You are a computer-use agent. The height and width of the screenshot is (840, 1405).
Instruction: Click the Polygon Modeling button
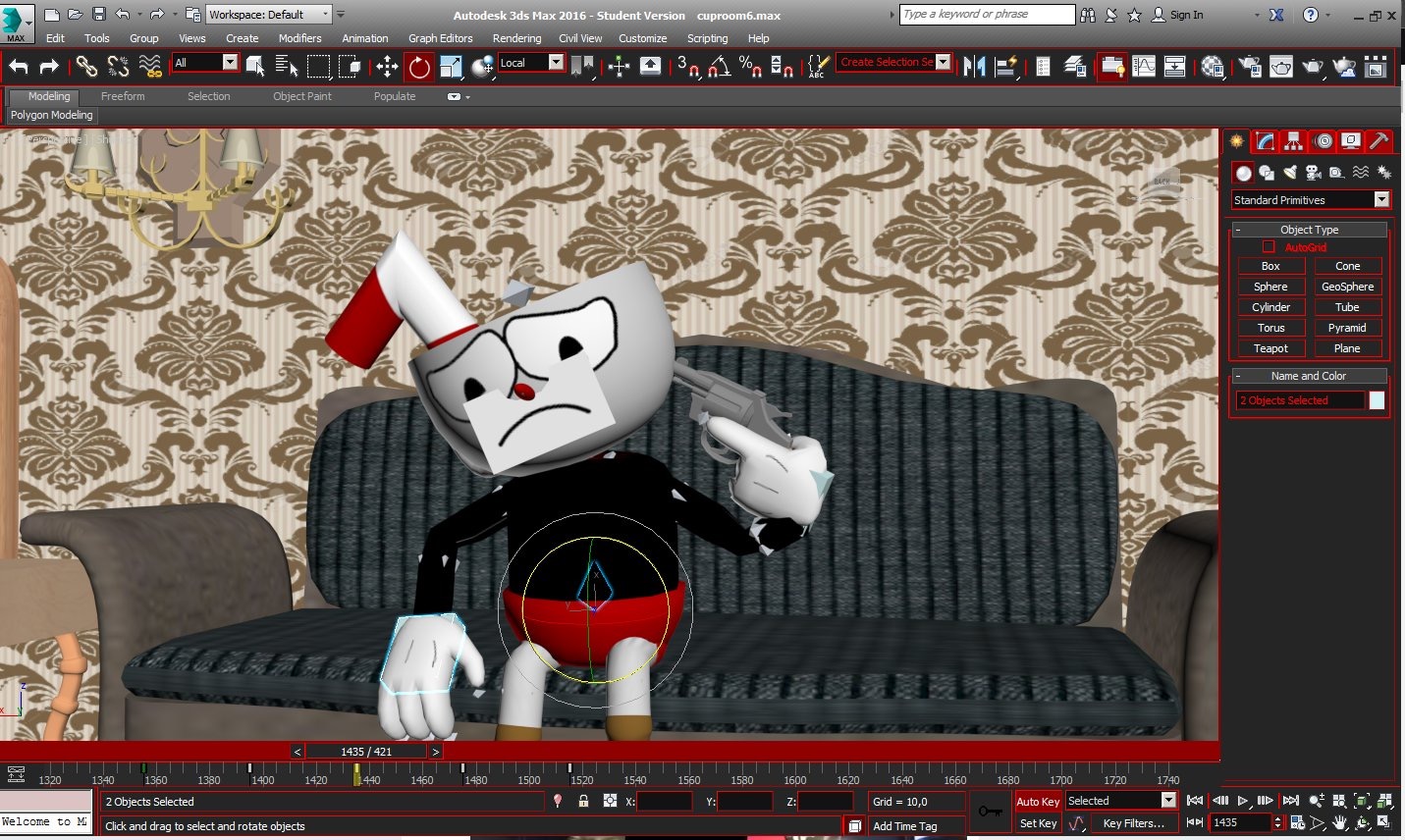click(x=52, y=115)
